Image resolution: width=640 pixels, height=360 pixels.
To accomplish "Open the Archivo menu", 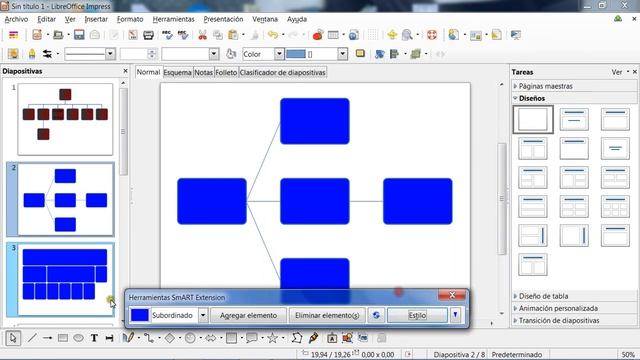I will (16, 19).
